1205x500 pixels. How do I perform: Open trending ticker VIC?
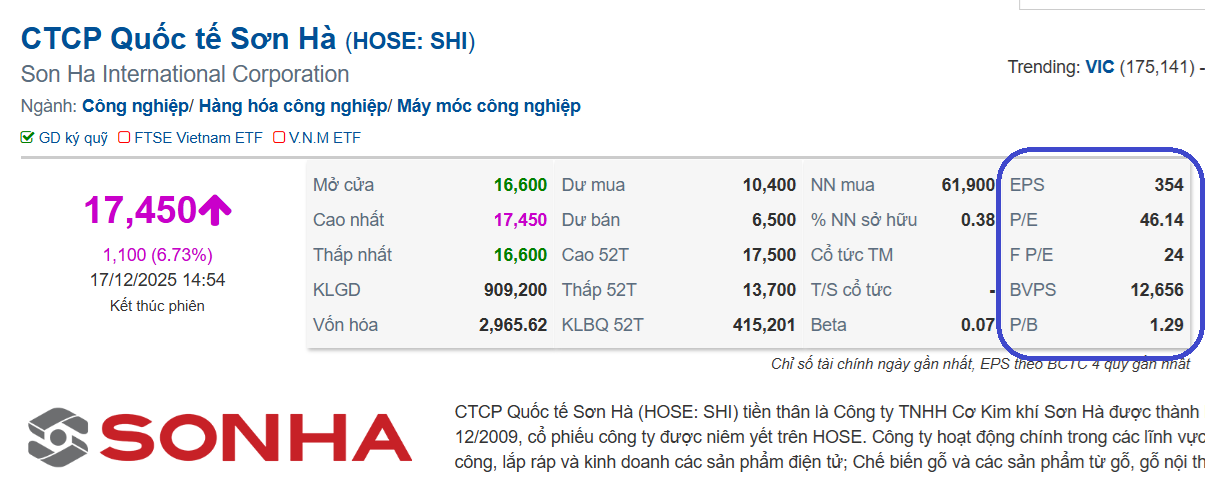tap(1099, 68)
